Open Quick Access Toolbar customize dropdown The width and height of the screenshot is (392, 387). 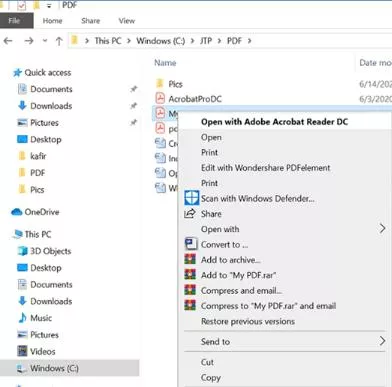(x=49, y=6)
